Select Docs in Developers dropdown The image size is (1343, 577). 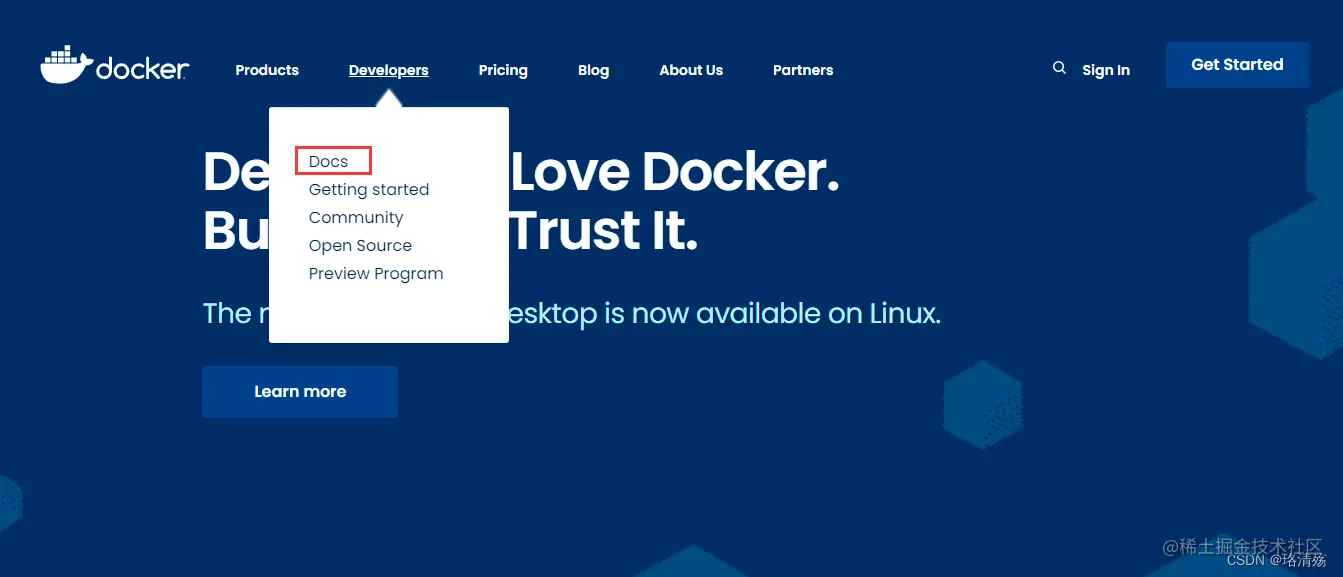[x=328, y=161]
